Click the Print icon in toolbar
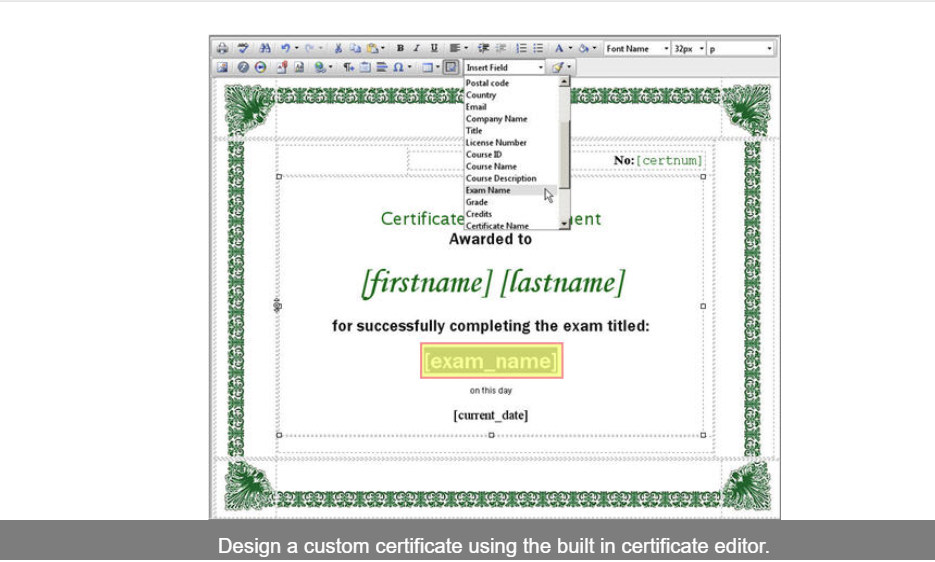The image size is (935, 562). click(x=222, y=48)
